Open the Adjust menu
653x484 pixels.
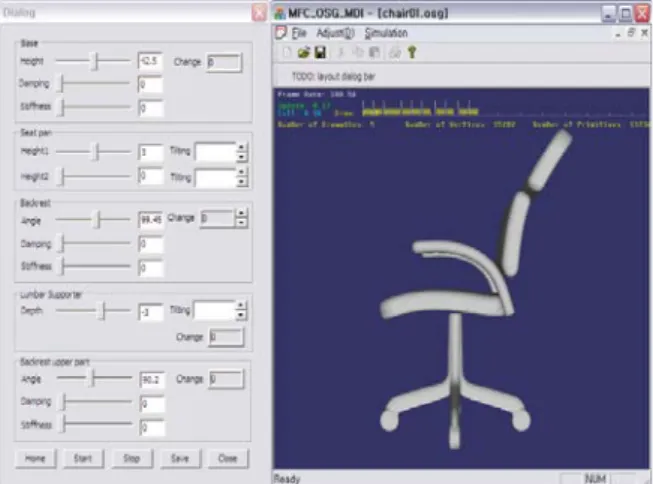[335, 33]
